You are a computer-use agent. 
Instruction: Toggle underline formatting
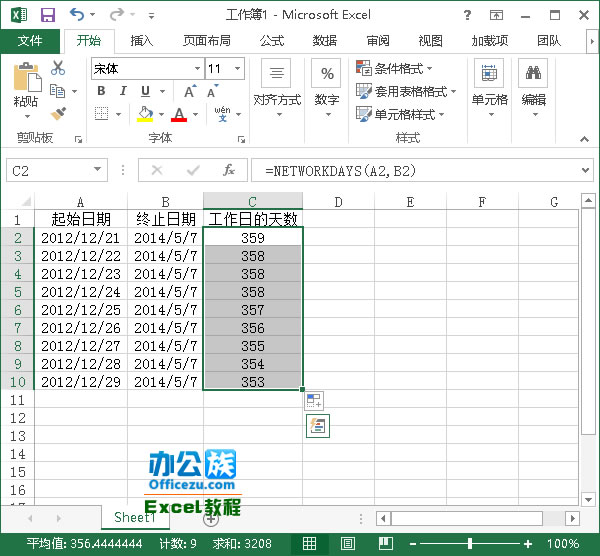(x=145, y=91)
